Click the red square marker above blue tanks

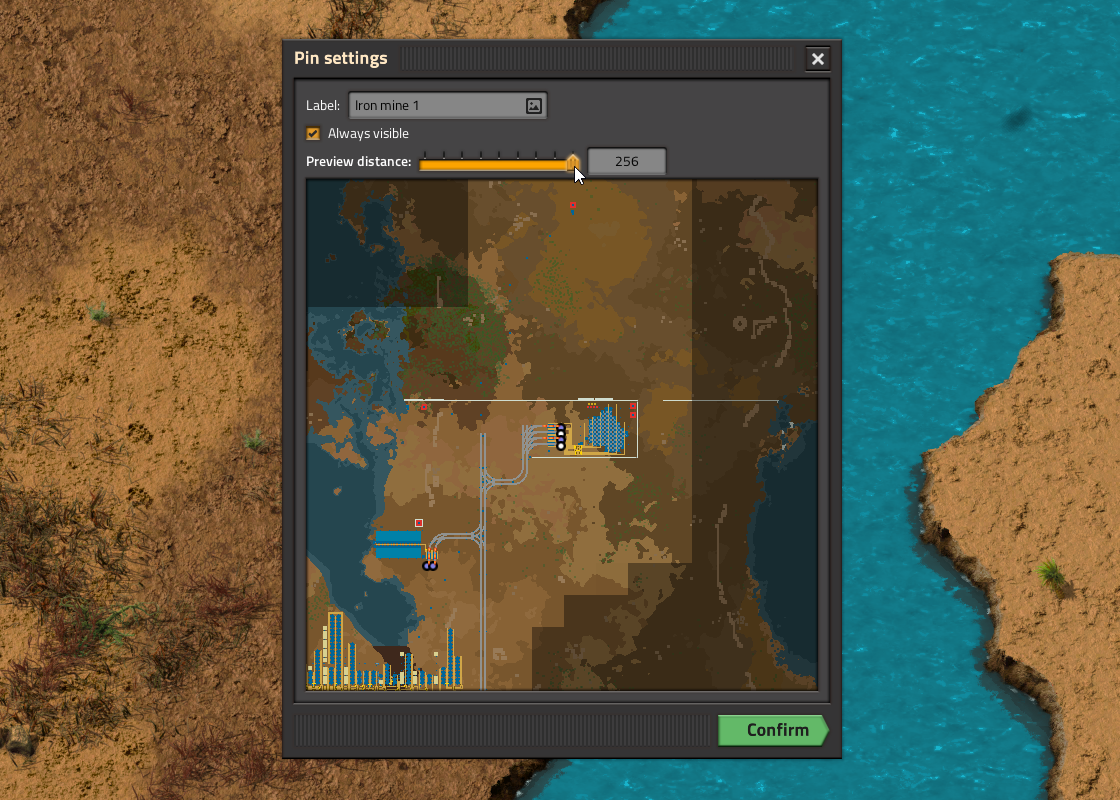coord(419,523)
